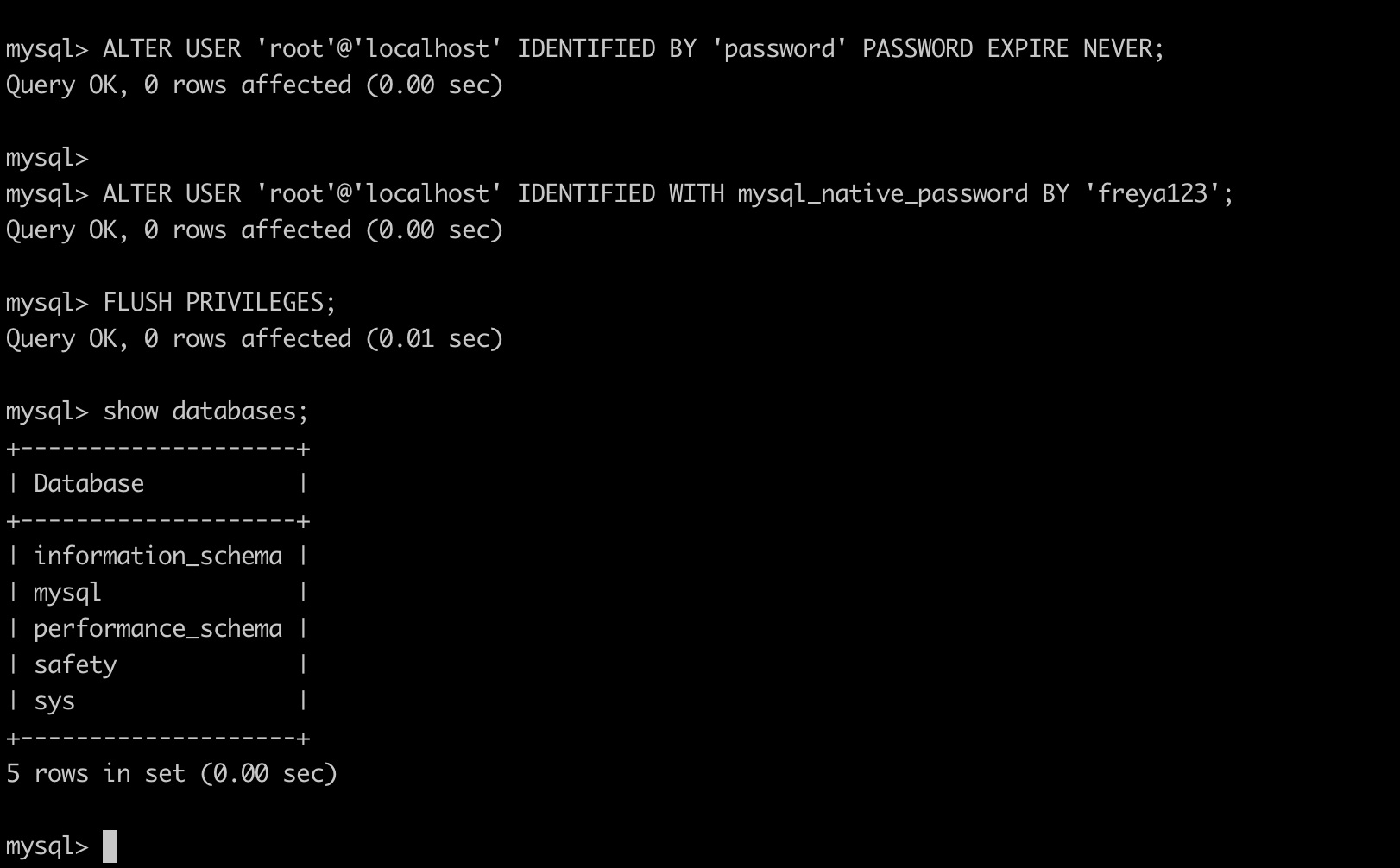Click the '(0.01 sec)' timing text
This screenshot has height=868, width=1400.
point(434,338)
